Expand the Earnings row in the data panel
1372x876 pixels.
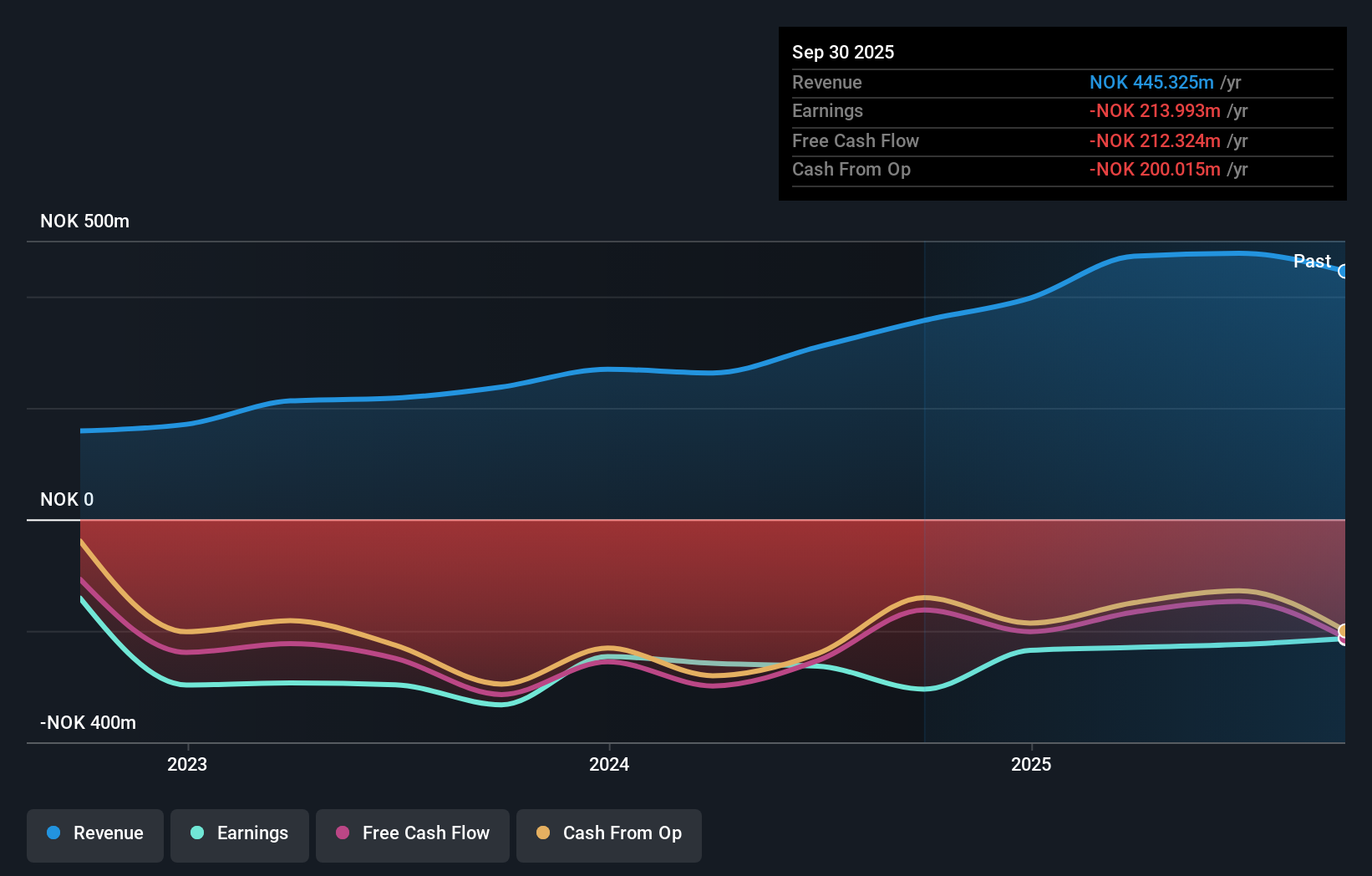click(x=1061, y=111)
